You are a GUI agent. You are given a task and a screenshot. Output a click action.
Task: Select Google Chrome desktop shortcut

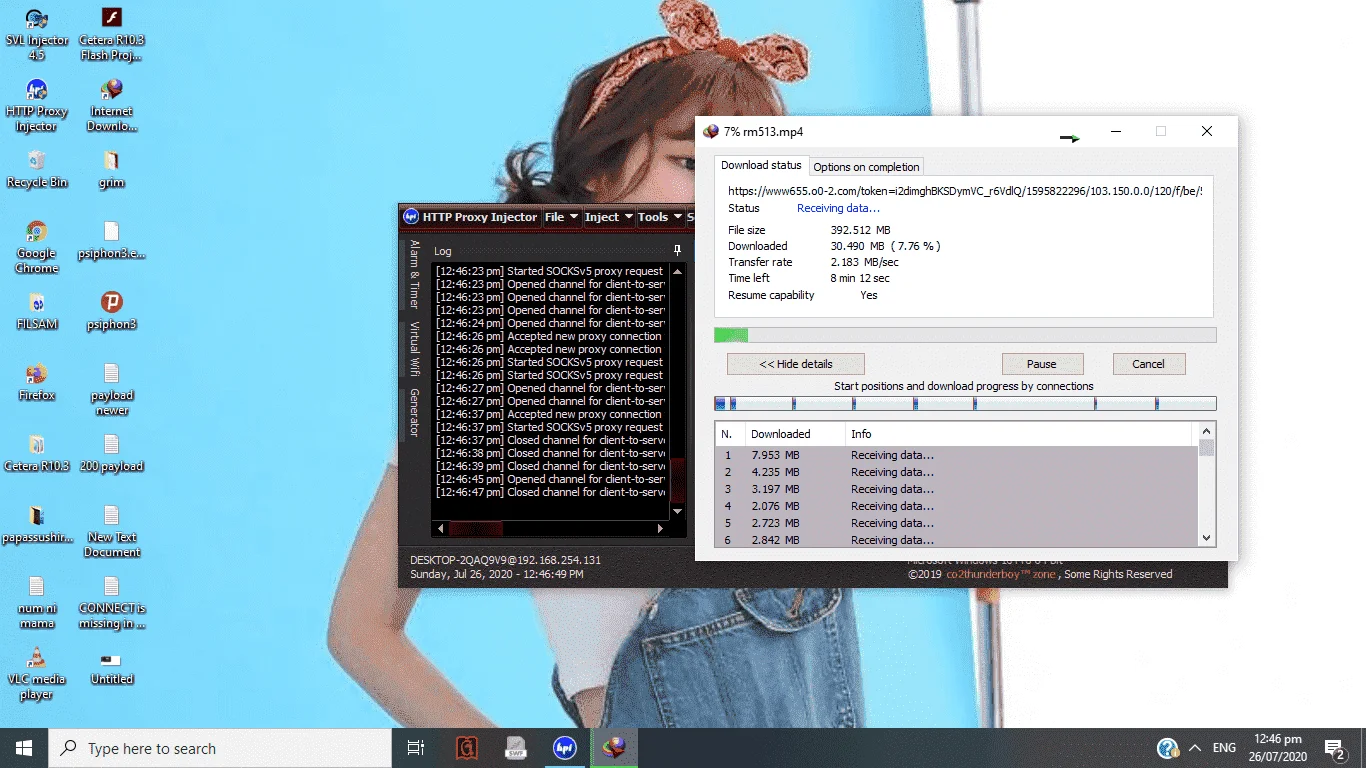[x=37, y=247]
